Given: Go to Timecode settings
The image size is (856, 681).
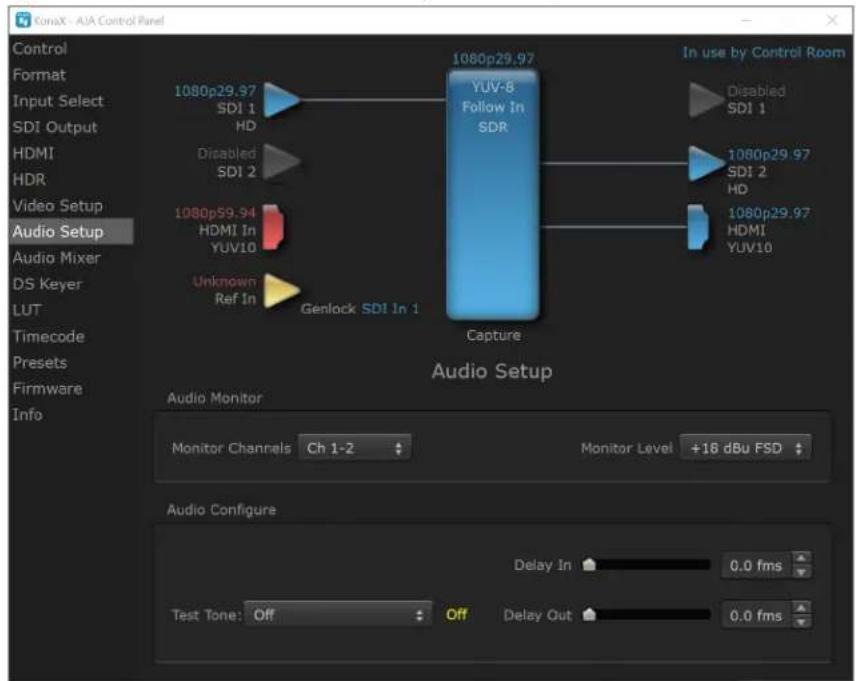Looking at the screenshot, I should (x=48, y=336).
